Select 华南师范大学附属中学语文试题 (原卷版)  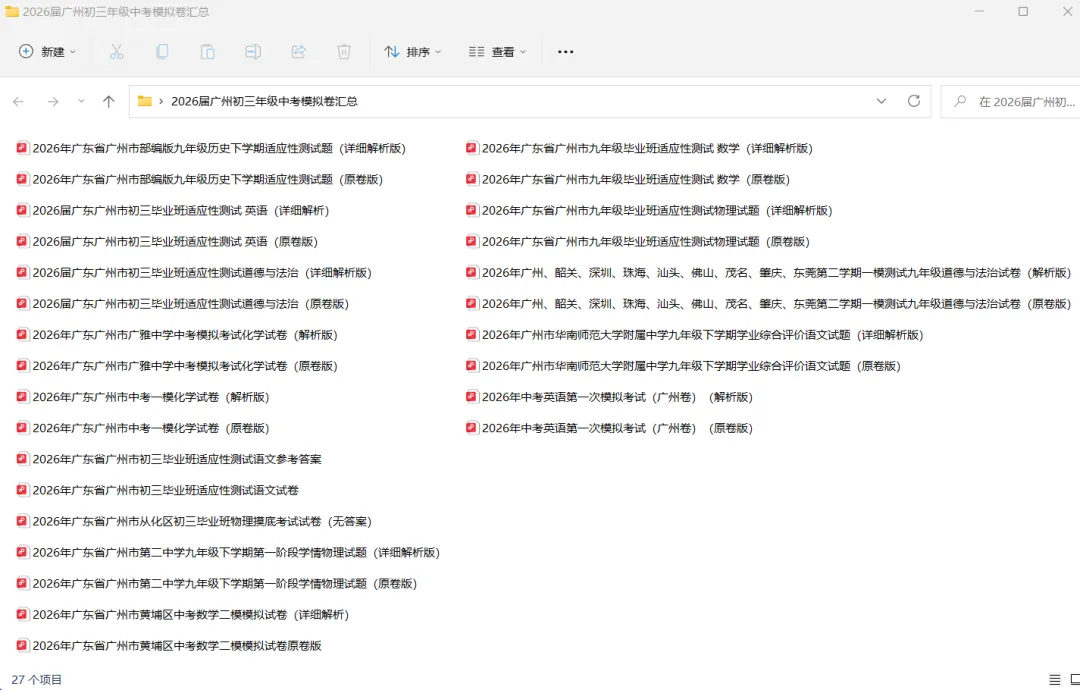tap(684, 366)
